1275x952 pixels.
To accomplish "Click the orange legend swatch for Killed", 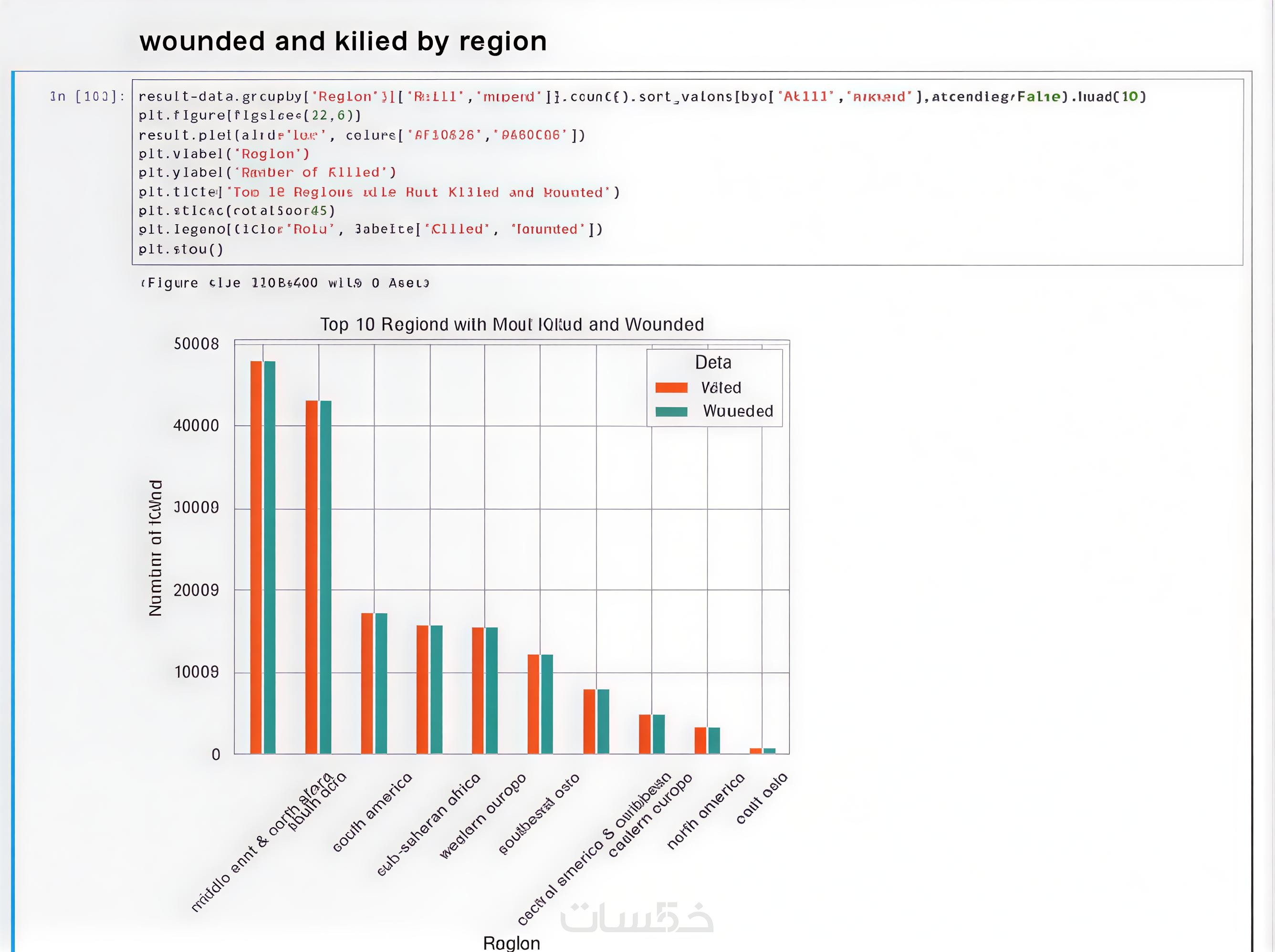I will tap(671, 388).
